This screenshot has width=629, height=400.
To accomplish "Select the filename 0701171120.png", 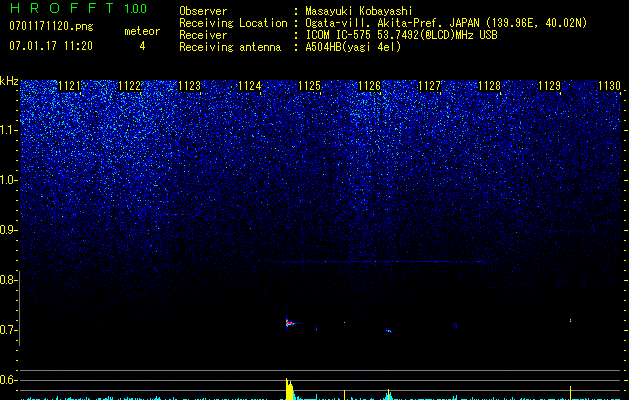I will pyautogui.click(x=51, y=26).
